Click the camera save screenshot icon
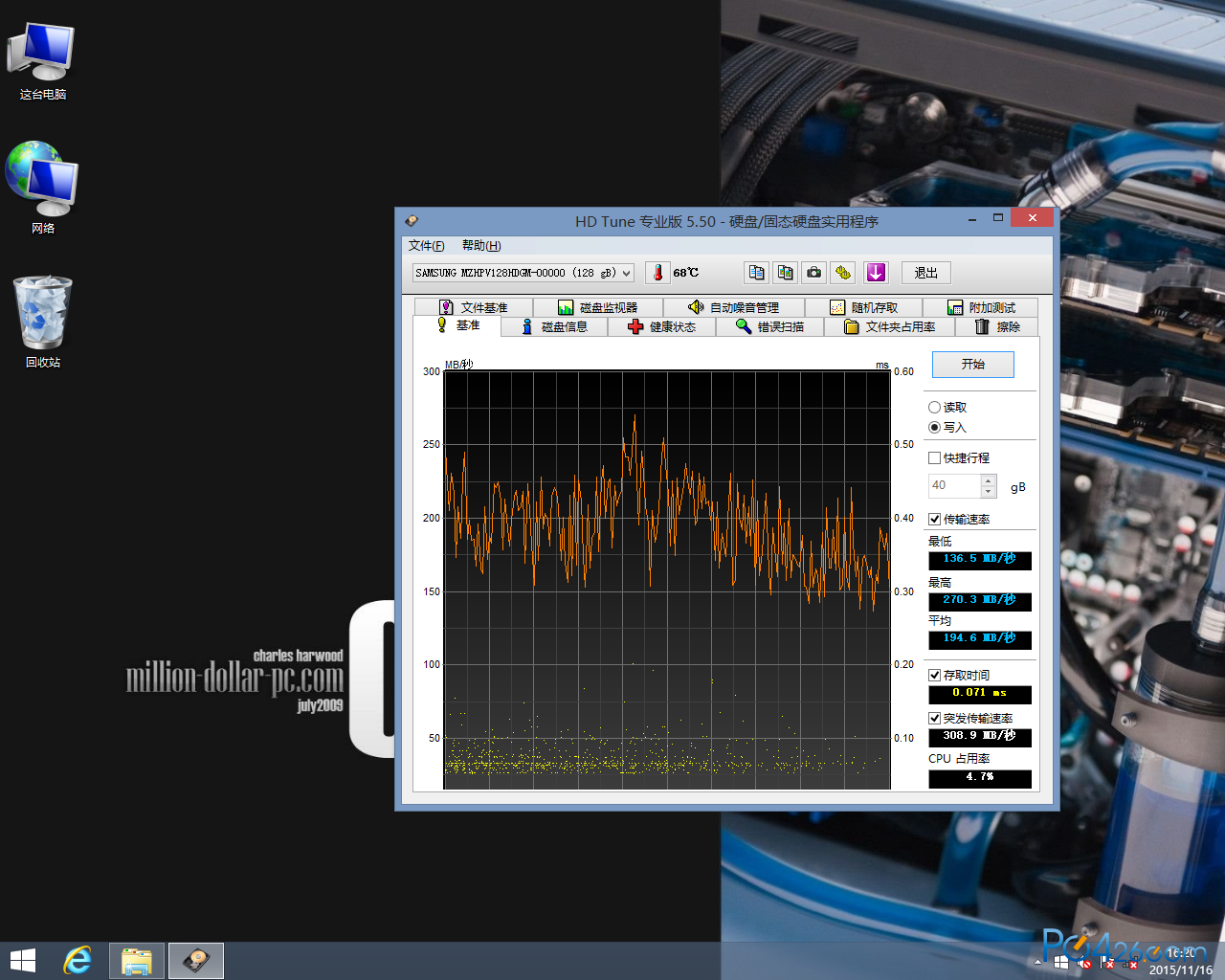Screen dimensions: 1225x980 point(813,273)
